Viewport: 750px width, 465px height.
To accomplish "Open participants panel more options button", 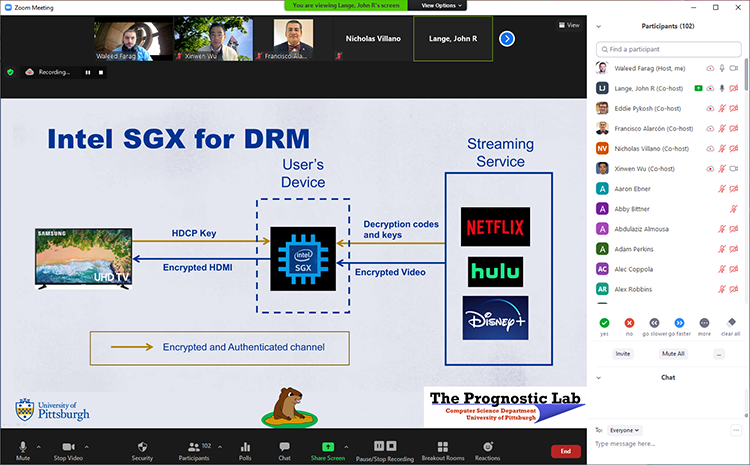I will 719,354.
